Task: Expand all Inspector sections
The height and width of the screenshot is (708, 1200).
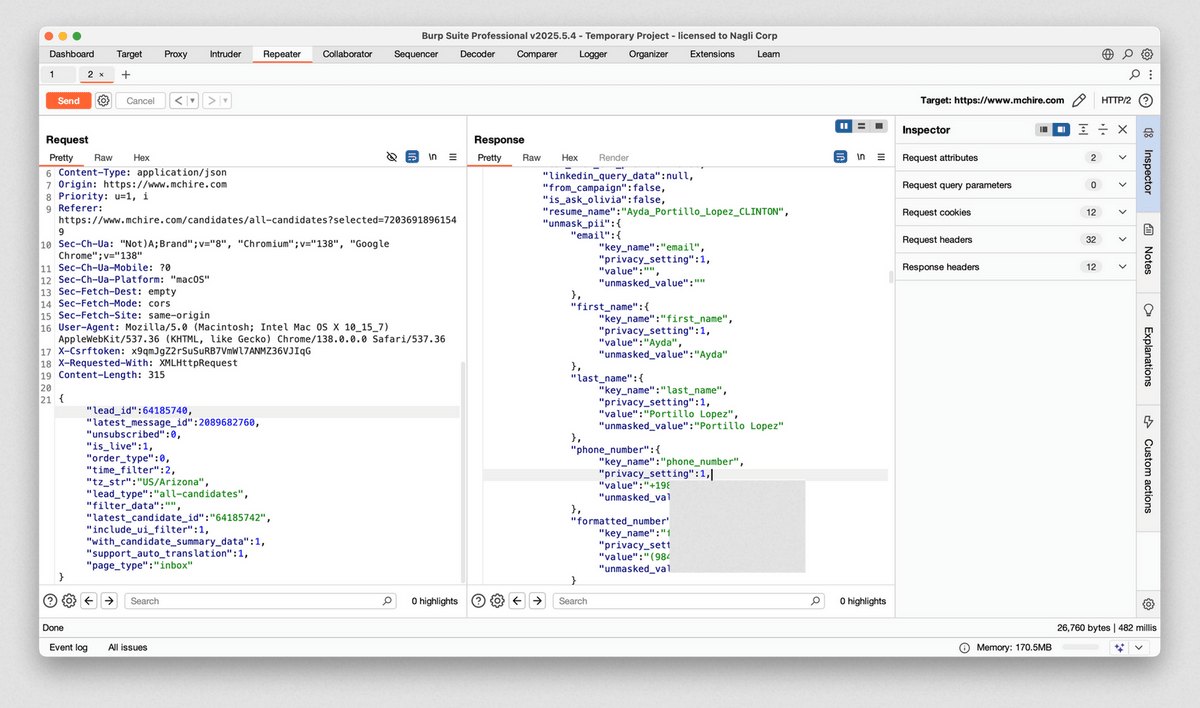Action: tap(1083, 130)
